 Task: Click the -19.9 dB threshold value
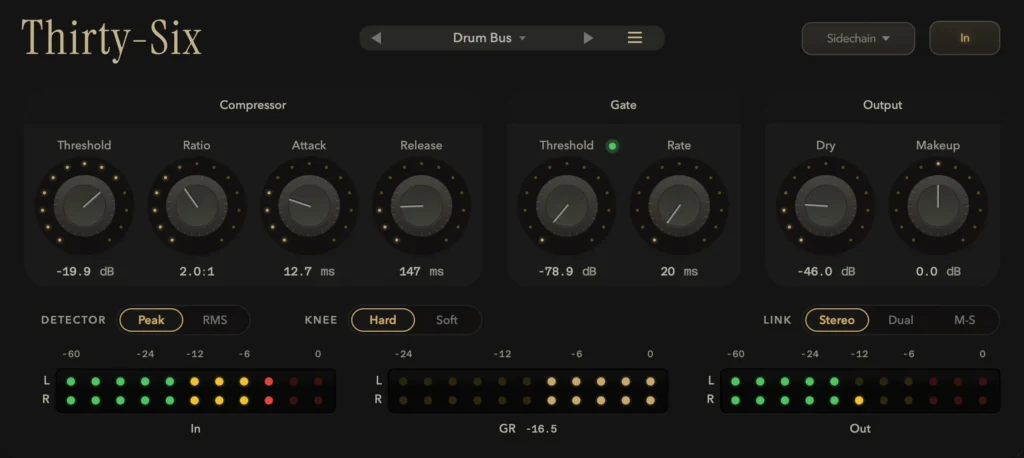[84, 271]
